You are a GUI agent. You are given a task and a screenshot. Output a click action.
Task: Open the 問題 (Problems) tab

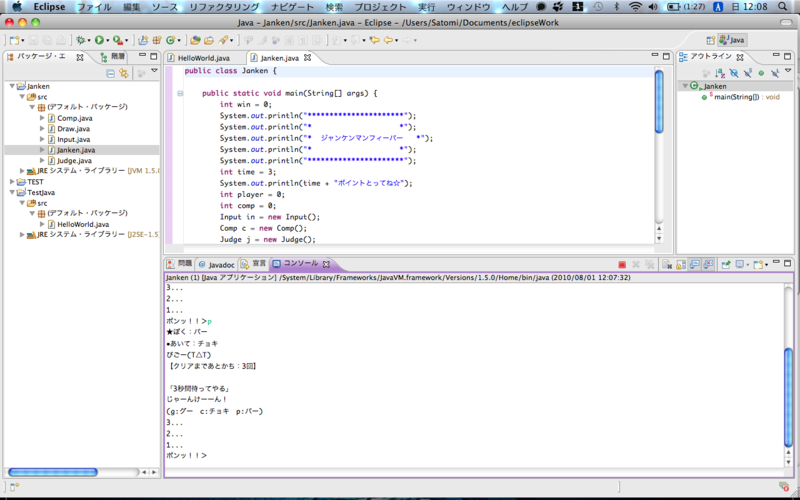click(x=180, y=264)
